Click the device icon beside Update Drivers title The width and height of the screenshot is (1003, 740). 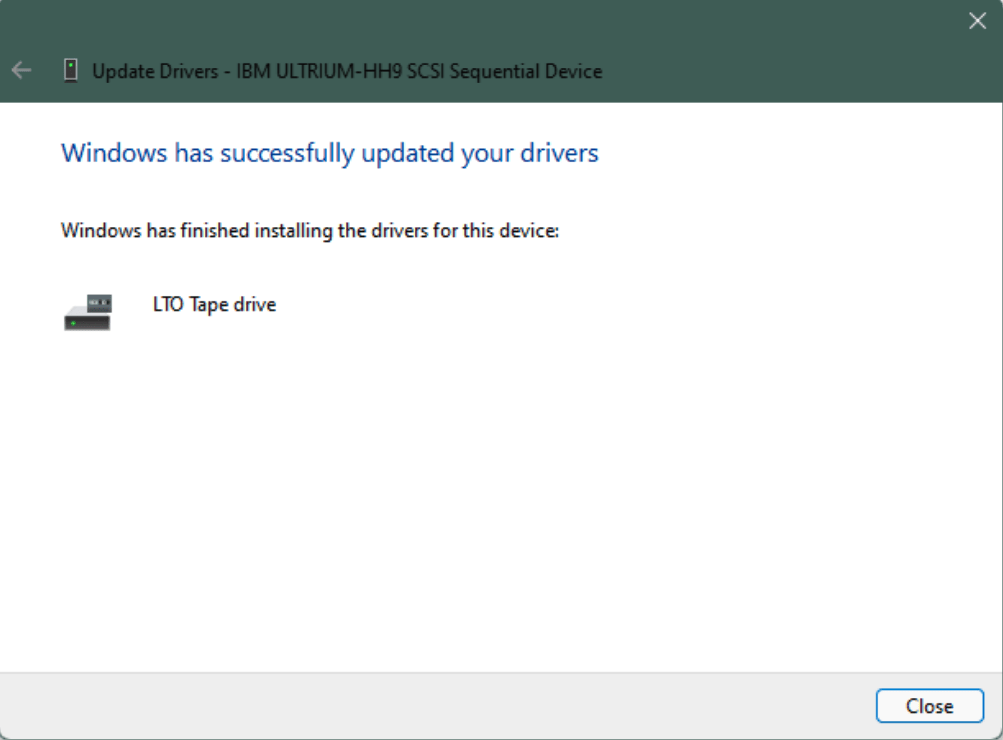70,71
